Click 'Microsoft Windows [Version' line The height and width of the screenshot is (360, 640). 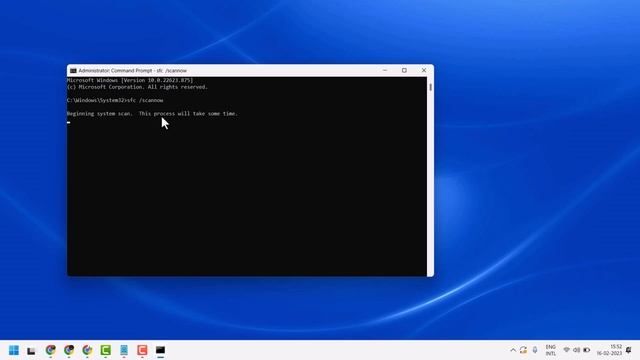130,80
